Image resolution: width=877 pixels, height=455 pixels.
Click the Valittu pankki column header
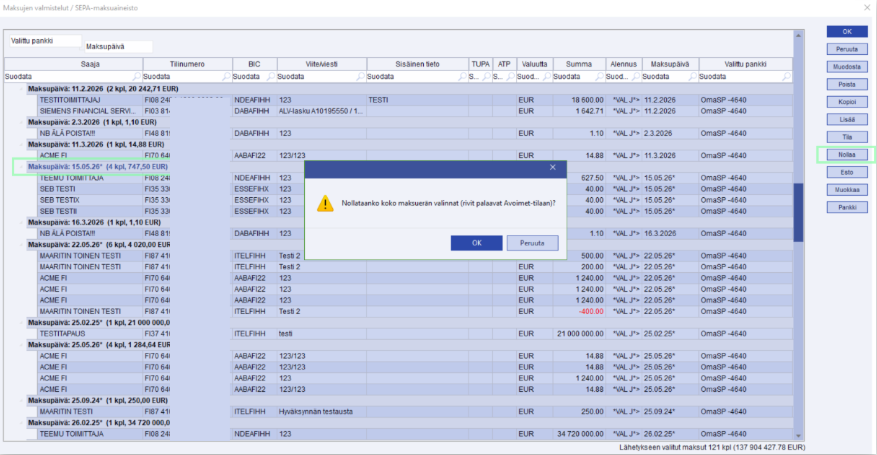point(746,64)
